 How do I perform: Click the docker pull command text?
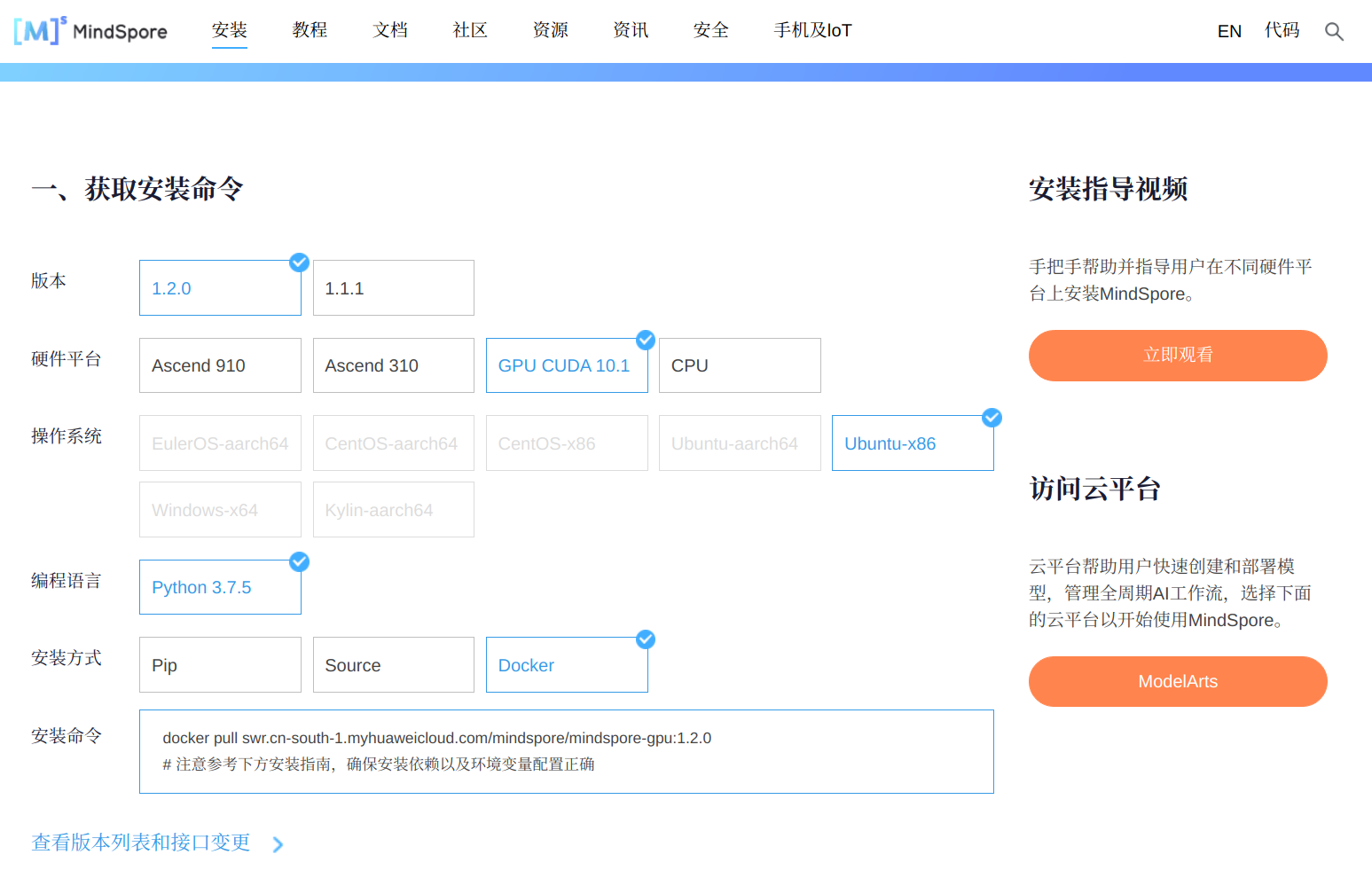436,738
